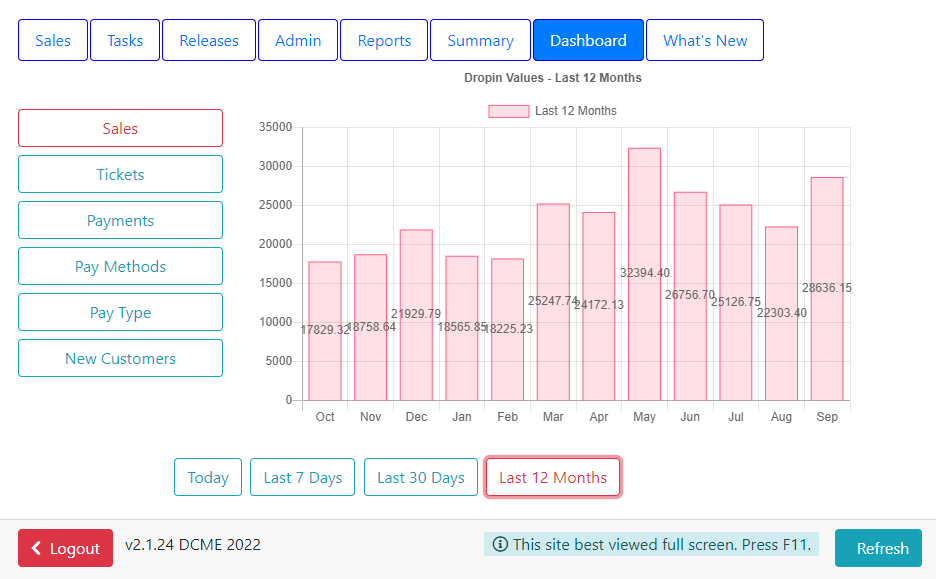Click the info icon in the F11 notice

[500, 544]
